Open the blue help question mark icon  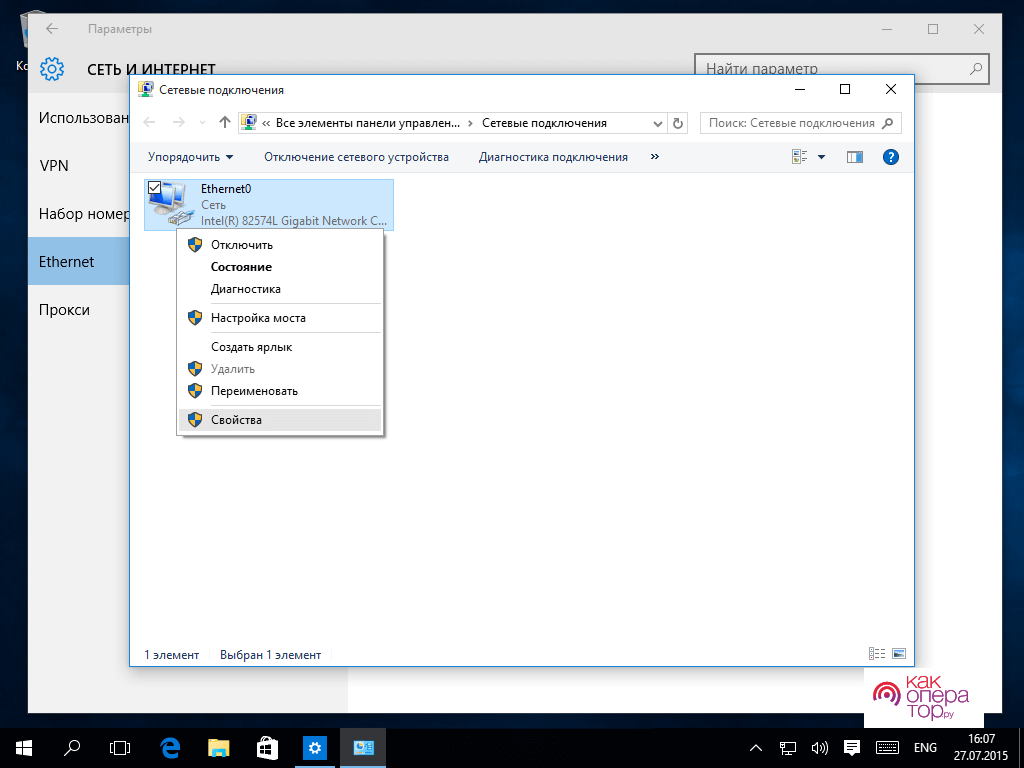[891, 157]
